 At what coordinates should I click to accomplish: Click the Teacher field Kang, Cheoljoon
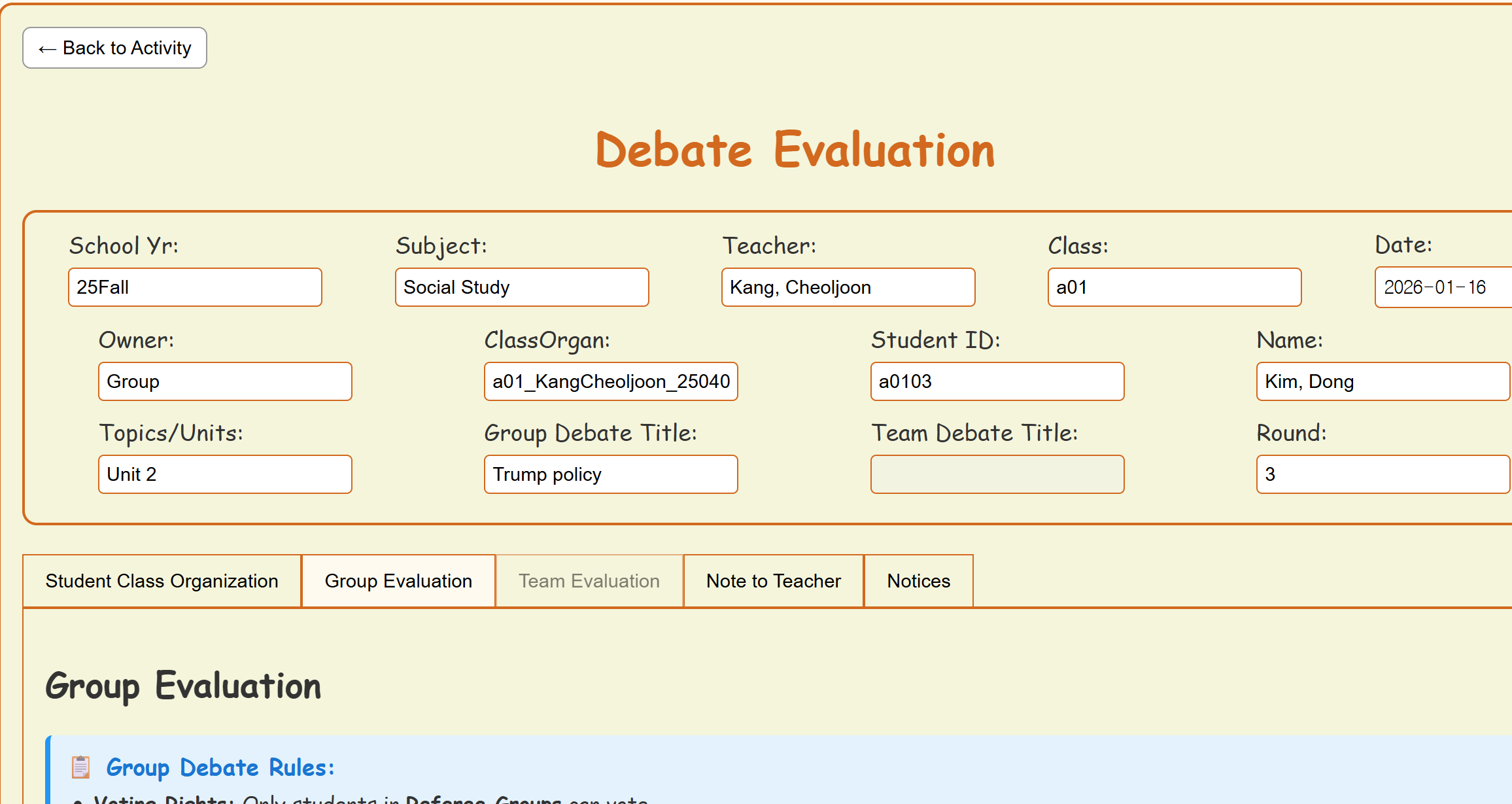pos(848,287)
